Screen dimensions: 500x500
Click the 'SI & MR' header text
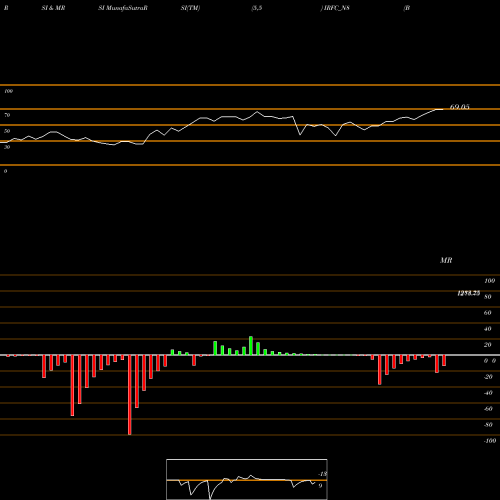tap(53, 8)
